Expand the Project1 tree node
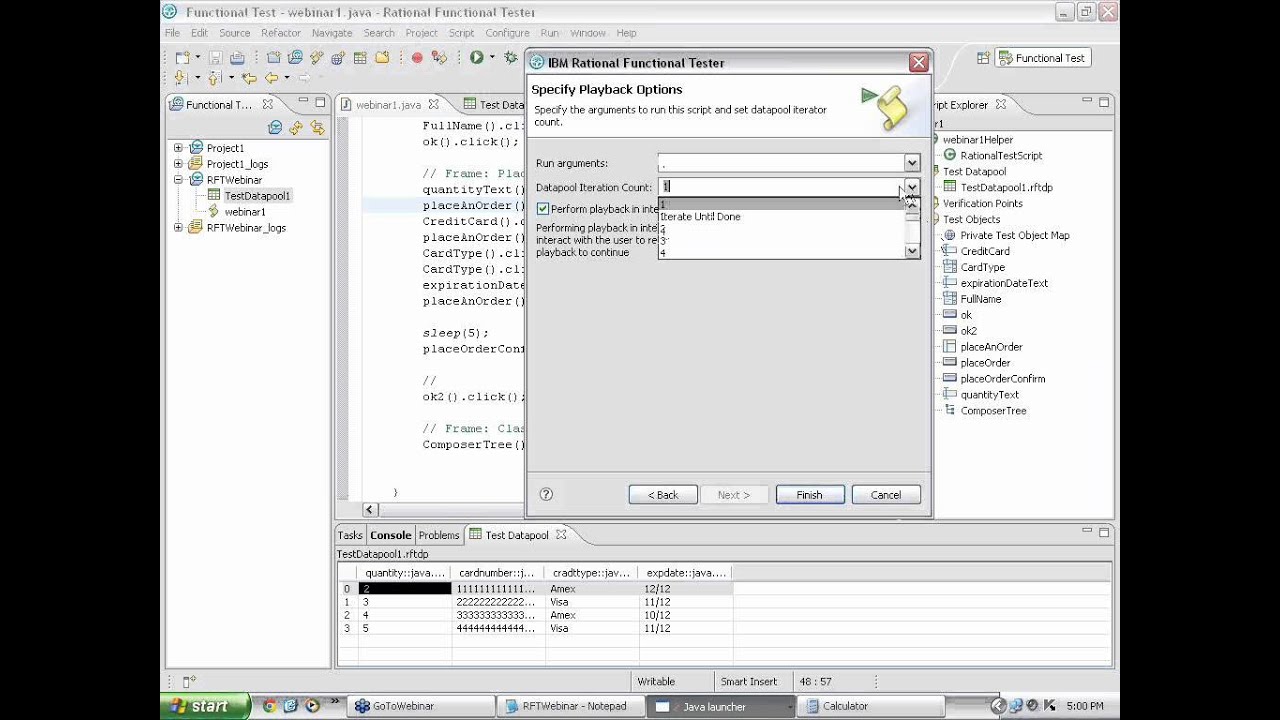 pyautogui.click(x=178, y=148)
